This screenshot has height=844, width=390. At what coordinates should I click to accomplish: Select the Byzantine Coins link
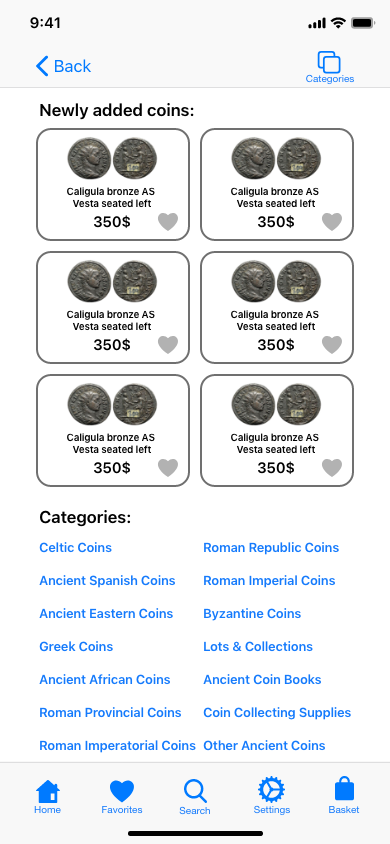252,614
